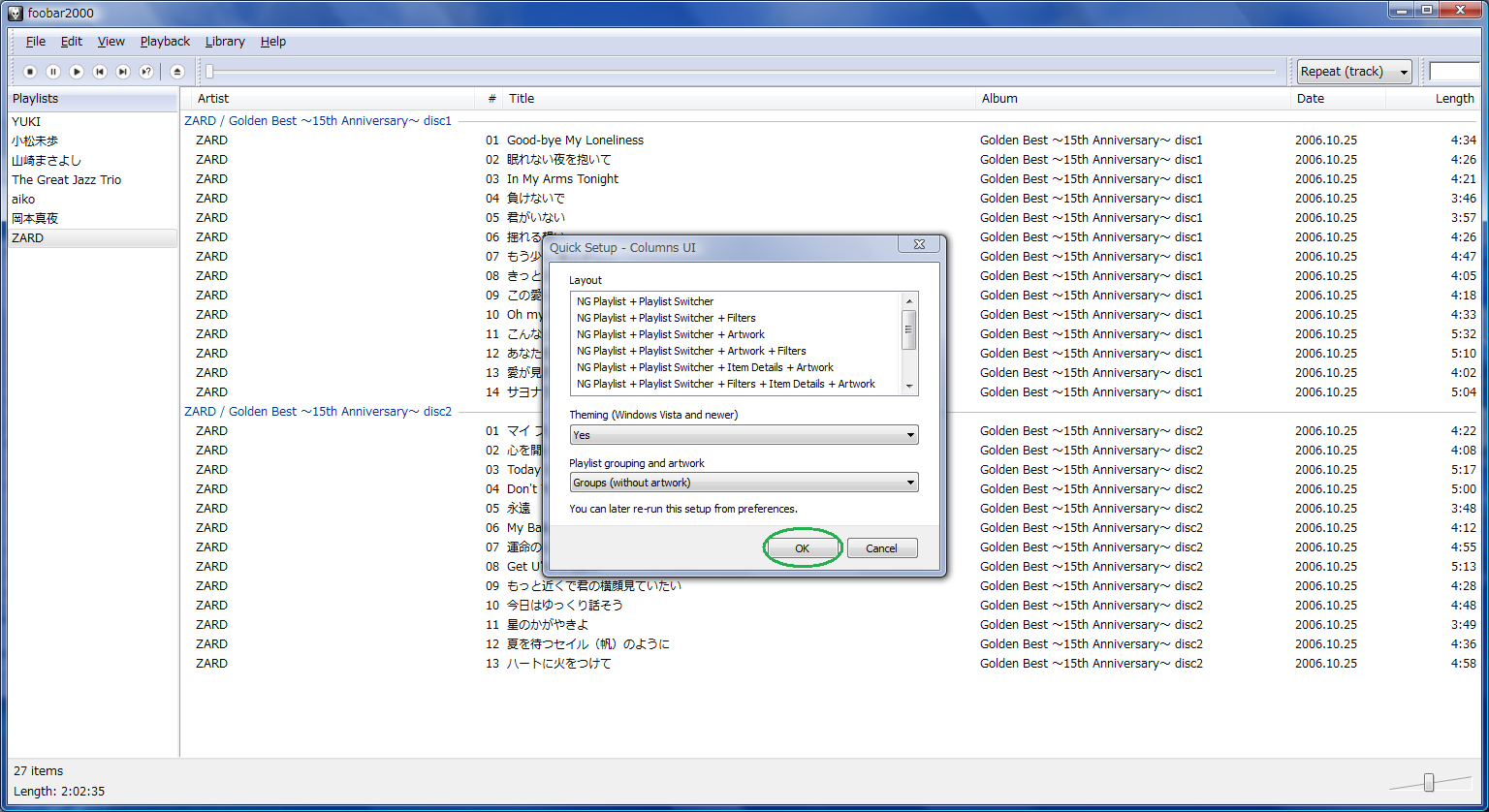The image size is (1489, 812).
Task: Select the 岡本真夜 playlist
Action: [x=92, y=219]
